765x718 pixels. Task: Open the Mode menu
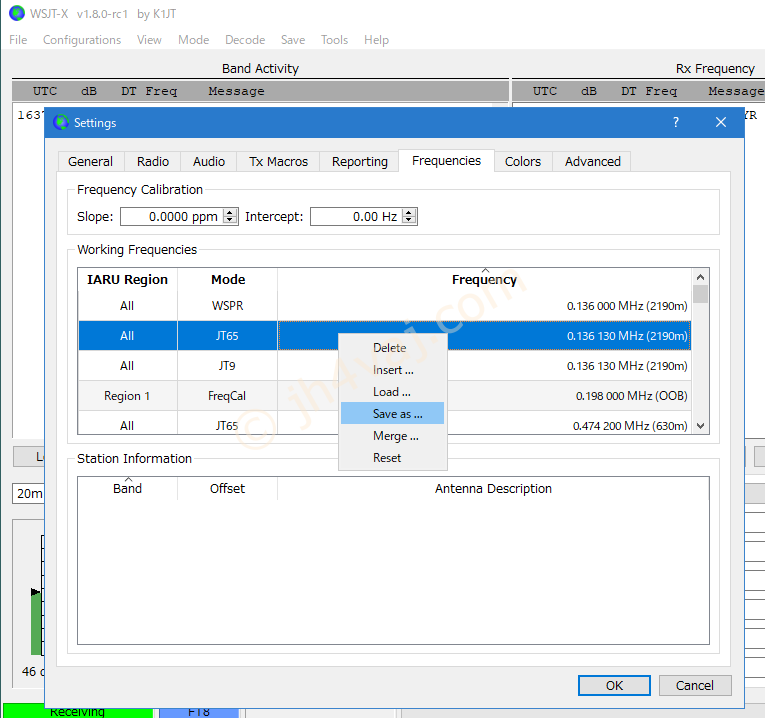194,40
